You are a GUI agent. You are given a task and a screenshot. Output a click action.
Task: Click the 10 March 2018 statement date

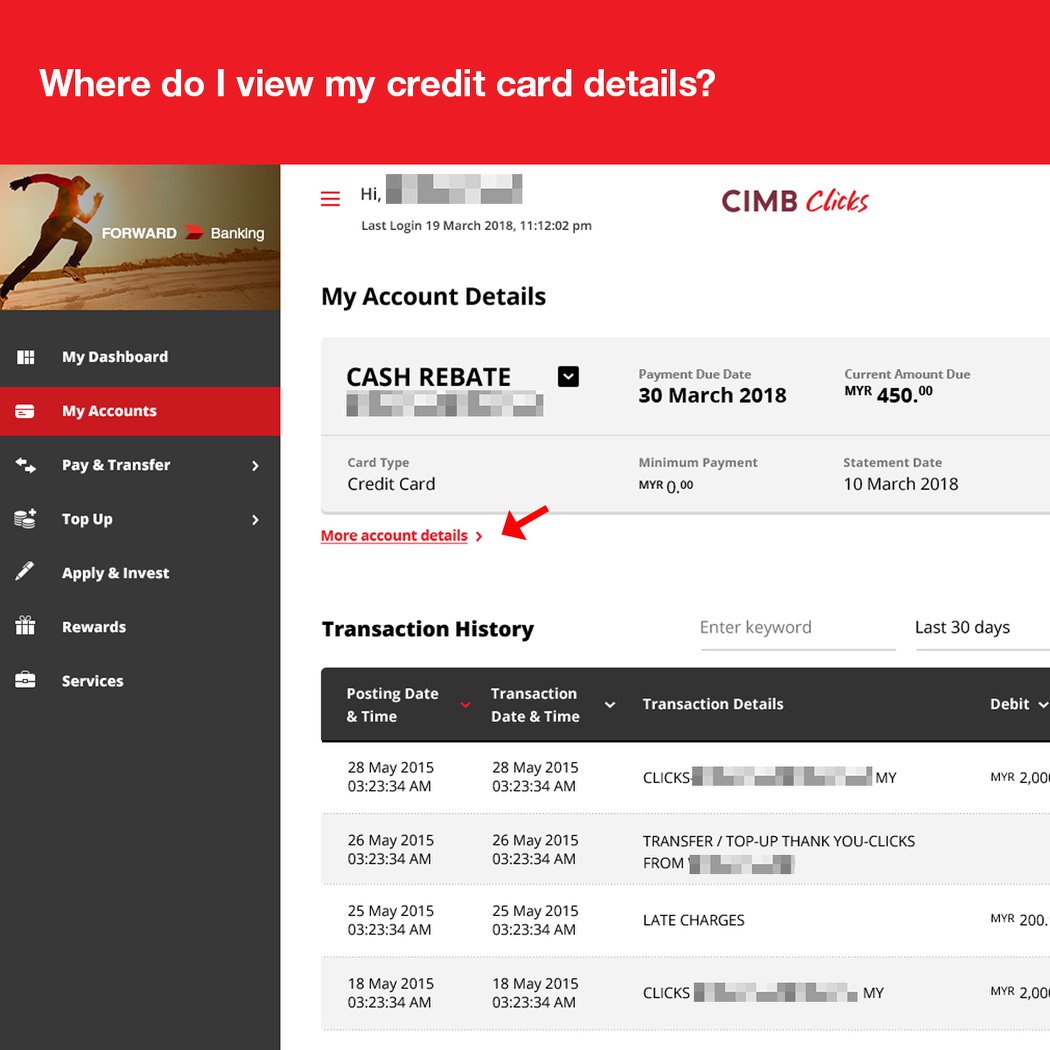click(x=901, y=484)
